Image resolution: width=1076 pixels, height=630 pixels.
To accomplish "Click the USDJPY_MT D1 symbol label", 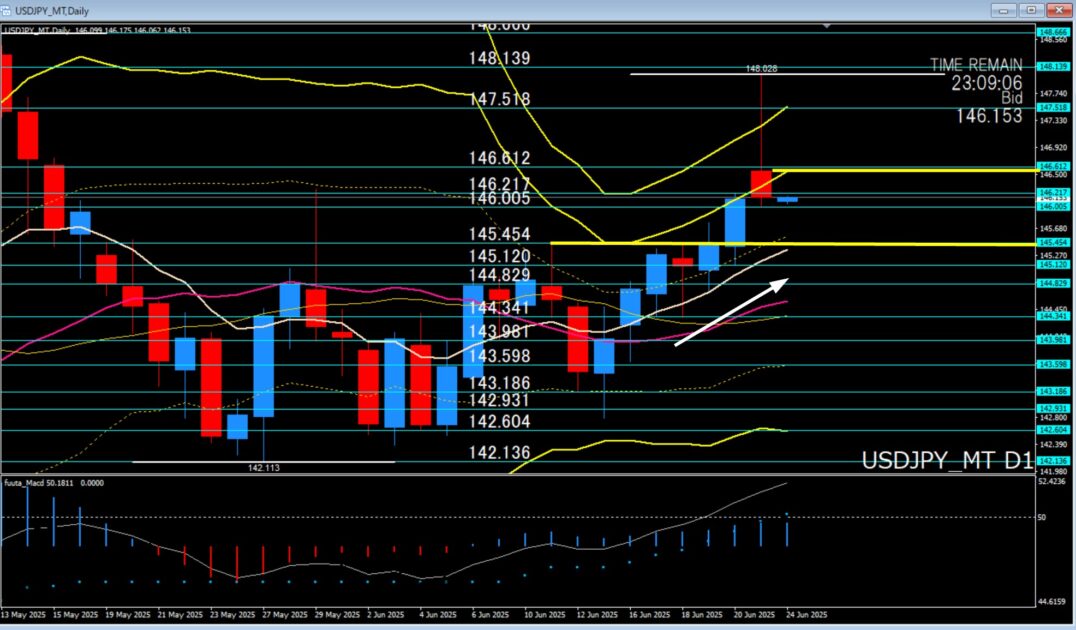I will point(947,461).
